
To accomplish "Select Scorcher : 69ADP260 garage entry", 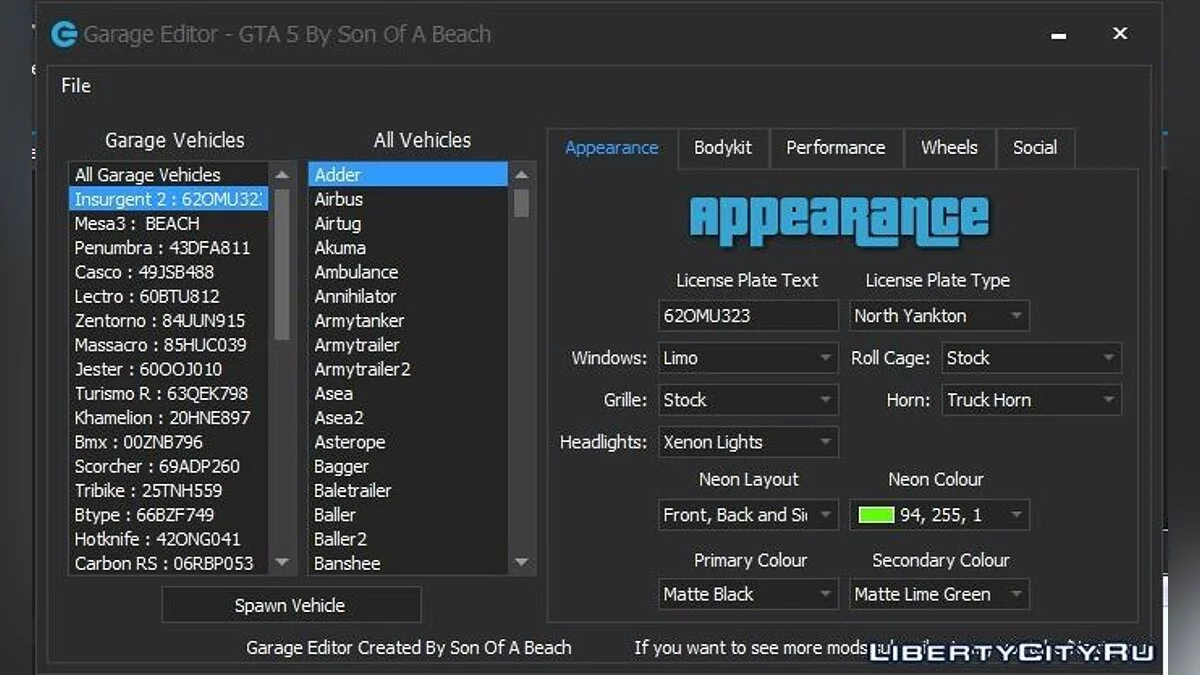I will pos(168,466).
